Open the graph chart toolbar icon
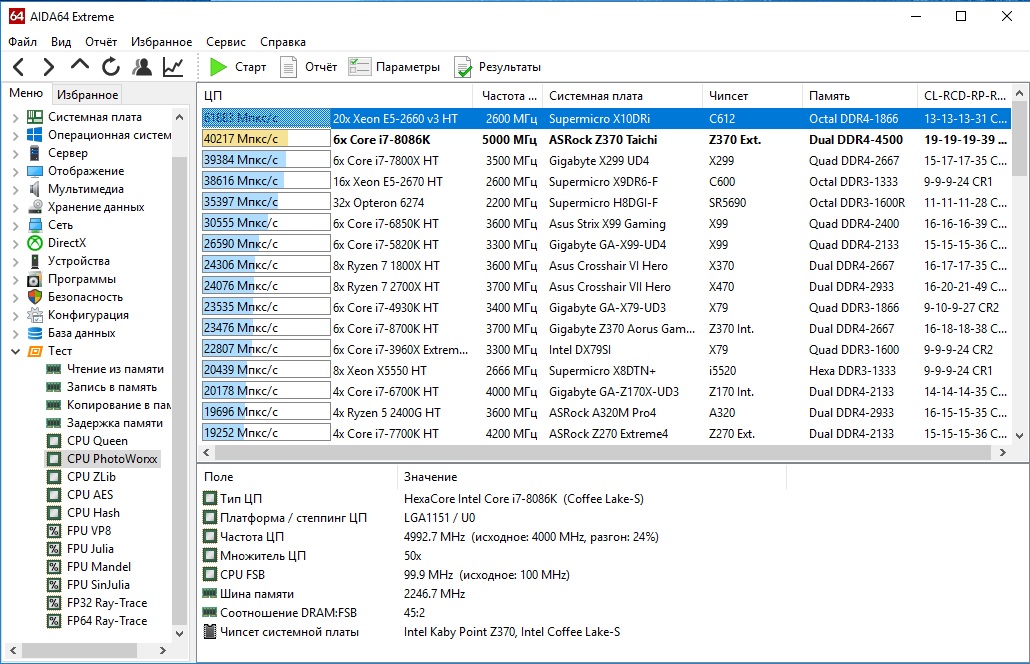The height and width of the screenshot is (664, 1030). [173, 67]
